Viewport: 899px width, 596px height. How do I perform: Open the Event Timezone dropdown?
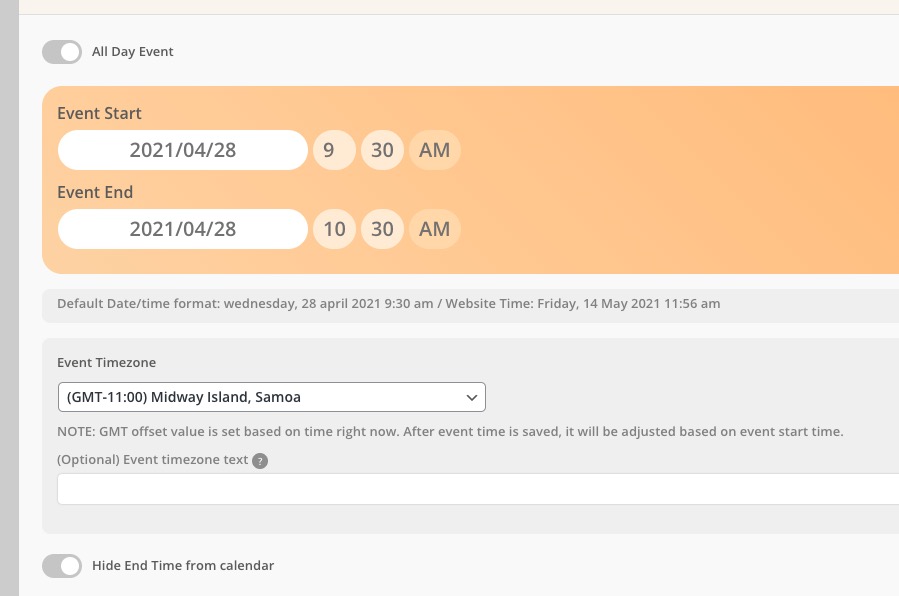pyautogui.click(x=271, y=397)
